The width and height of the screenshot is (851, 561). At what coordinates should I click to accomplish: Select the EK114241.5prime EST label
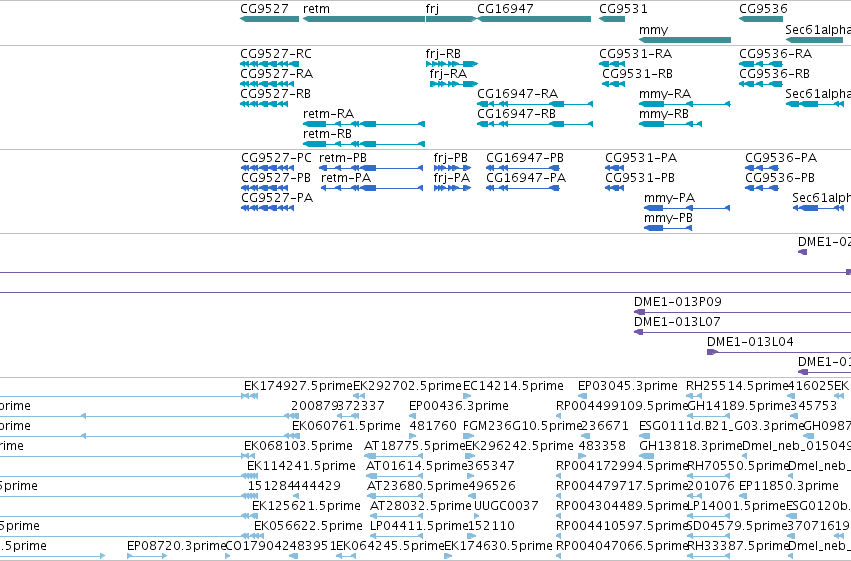(301, 466)
